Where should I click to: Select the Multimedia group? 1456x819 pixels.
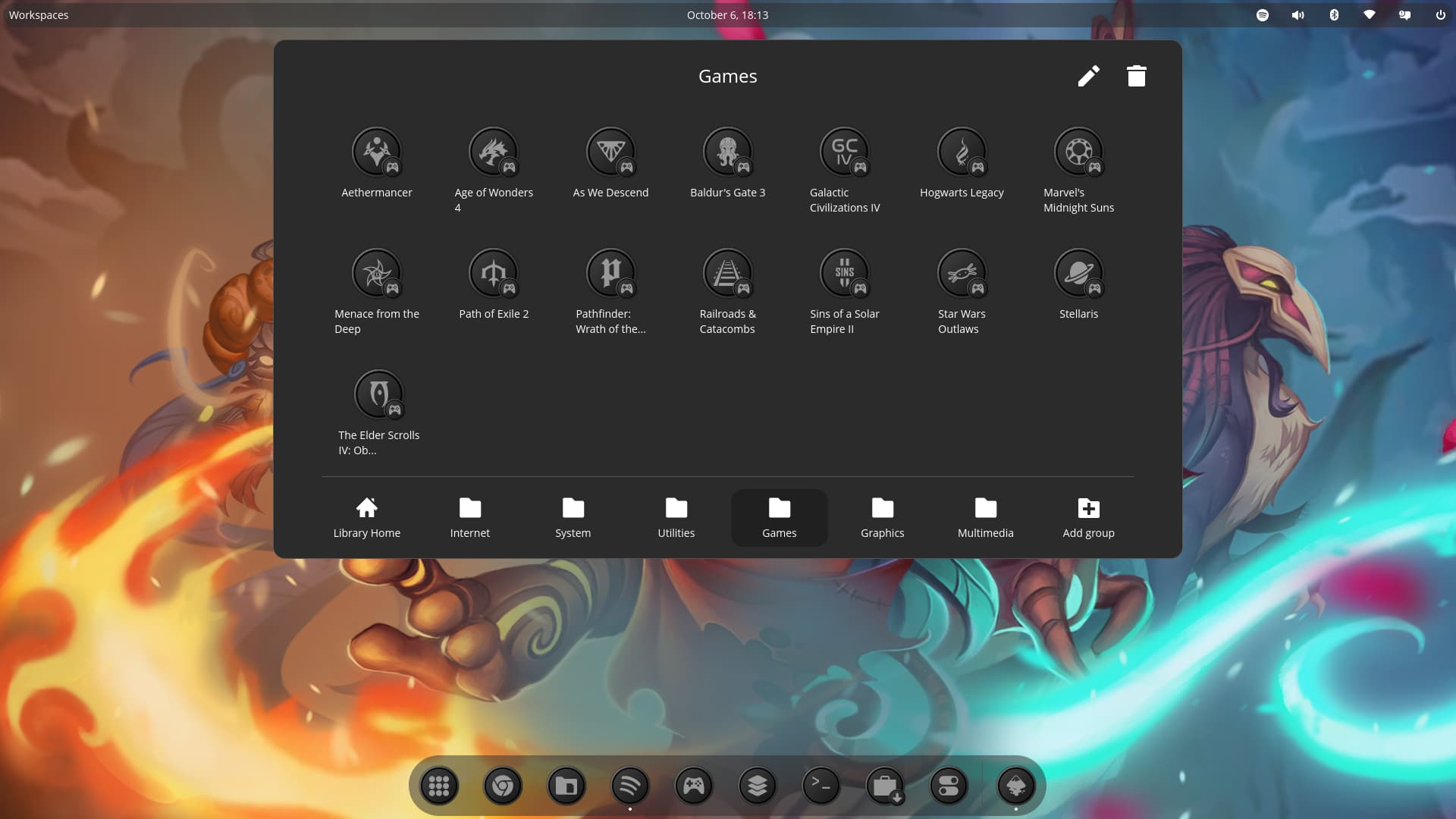click(x=985, y=518)
